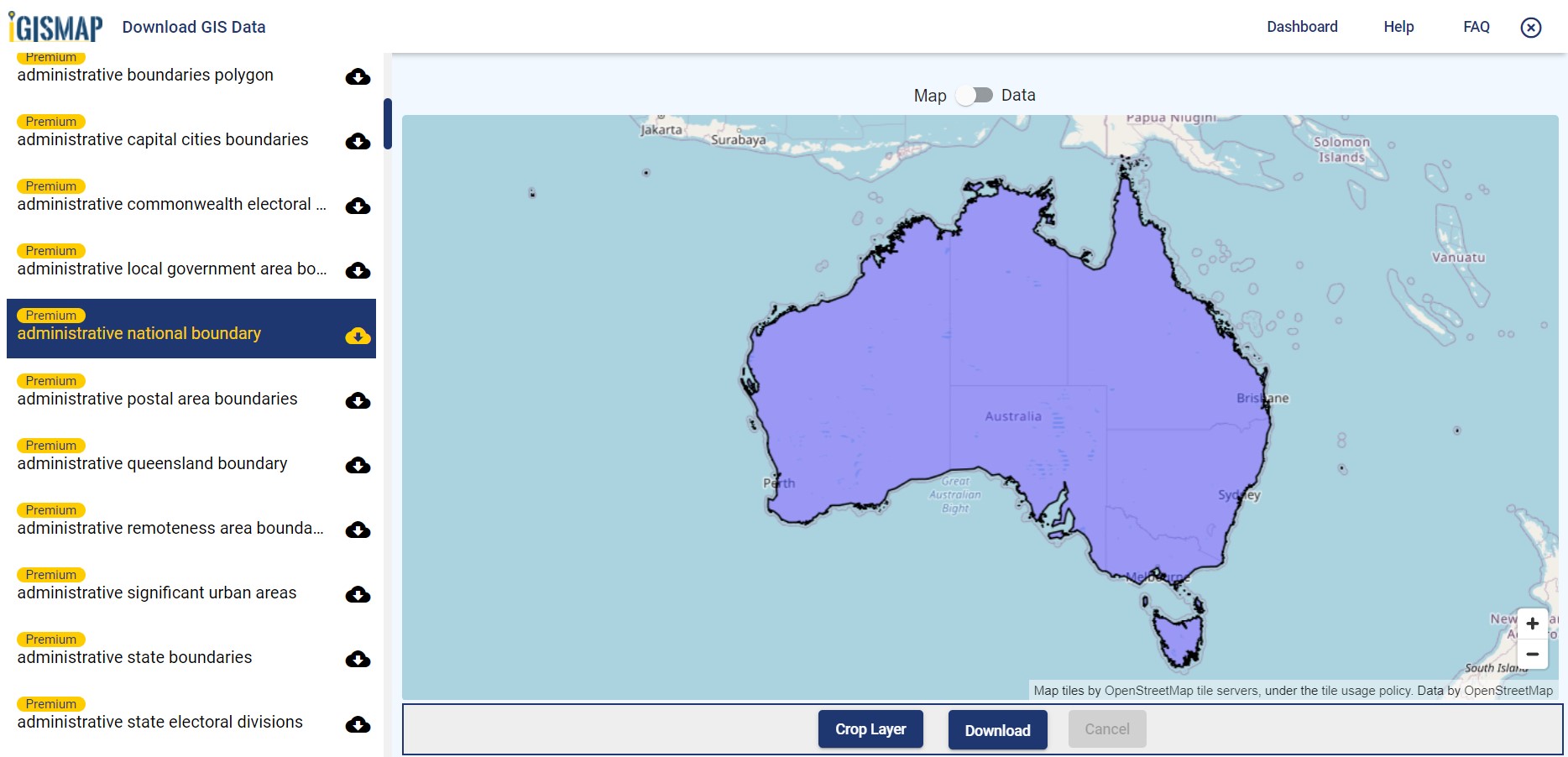Click the Crop Layer button
This screenshot has height=757, width=1568.
pyautogui.click(x=870, y=728)
